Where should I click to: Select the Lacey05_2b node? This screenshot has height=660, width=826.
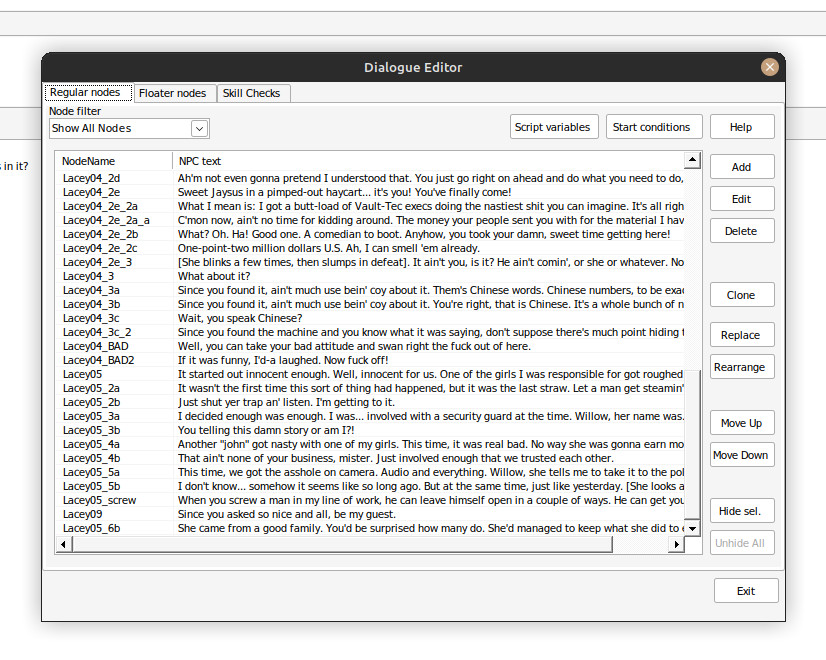(x=370, y=402)
